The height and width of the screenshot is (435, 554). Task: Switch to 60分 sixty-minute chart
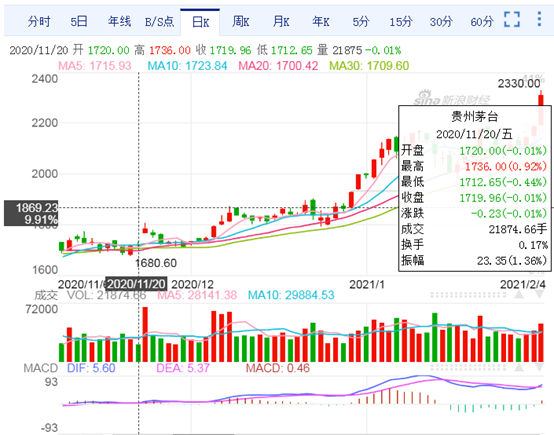coord(482,22)
